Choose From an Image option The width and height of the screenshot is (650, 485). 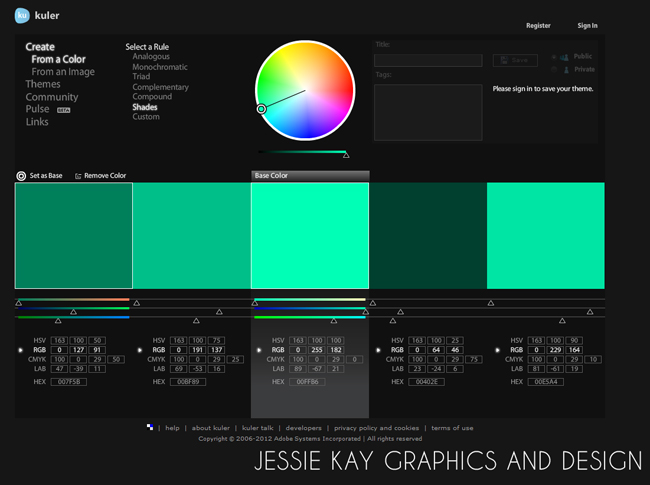[63, 72]
